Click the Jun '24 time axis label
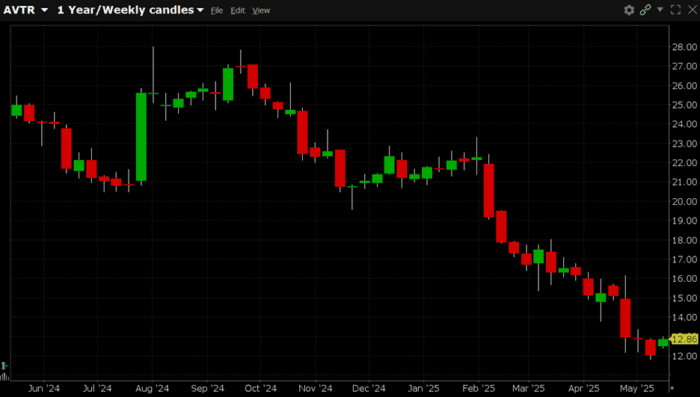The width and height of the screenshot is (700, 397). point(44,388)
